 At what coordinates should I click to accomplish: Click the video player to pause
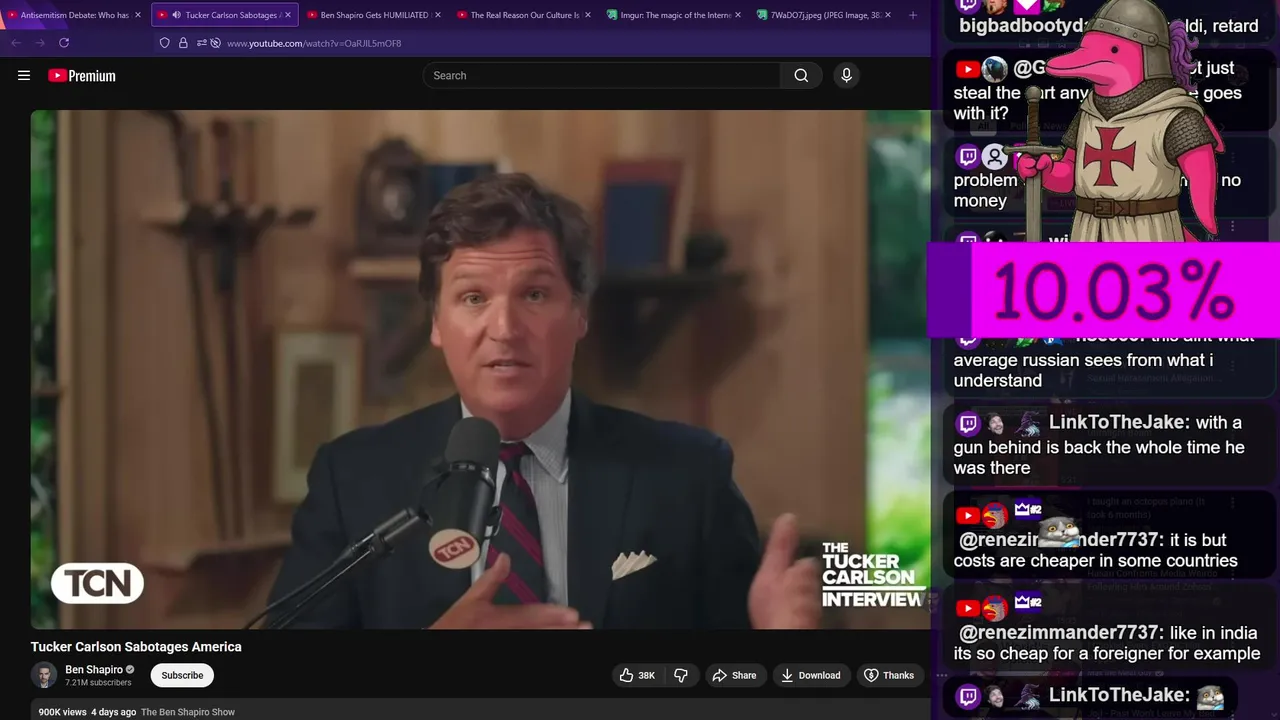click(x=480, y=369)
